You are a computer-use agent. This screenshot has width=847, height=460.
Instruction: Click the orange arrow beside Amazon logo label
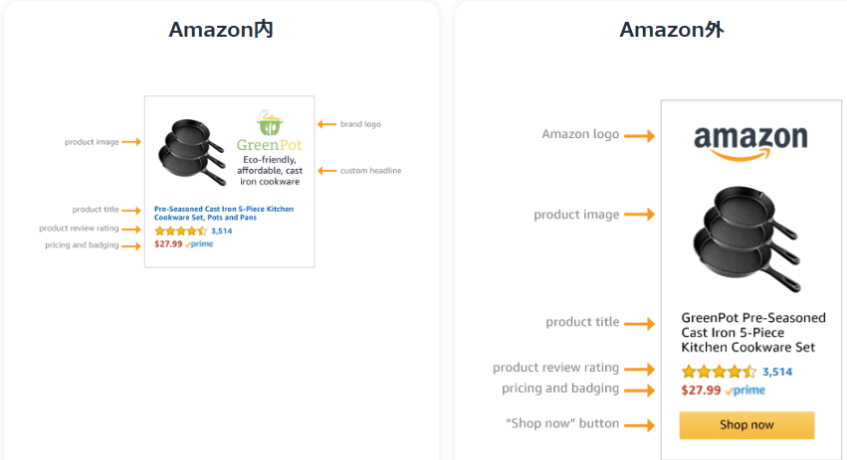pyautogui.click(x=640, y=136)
